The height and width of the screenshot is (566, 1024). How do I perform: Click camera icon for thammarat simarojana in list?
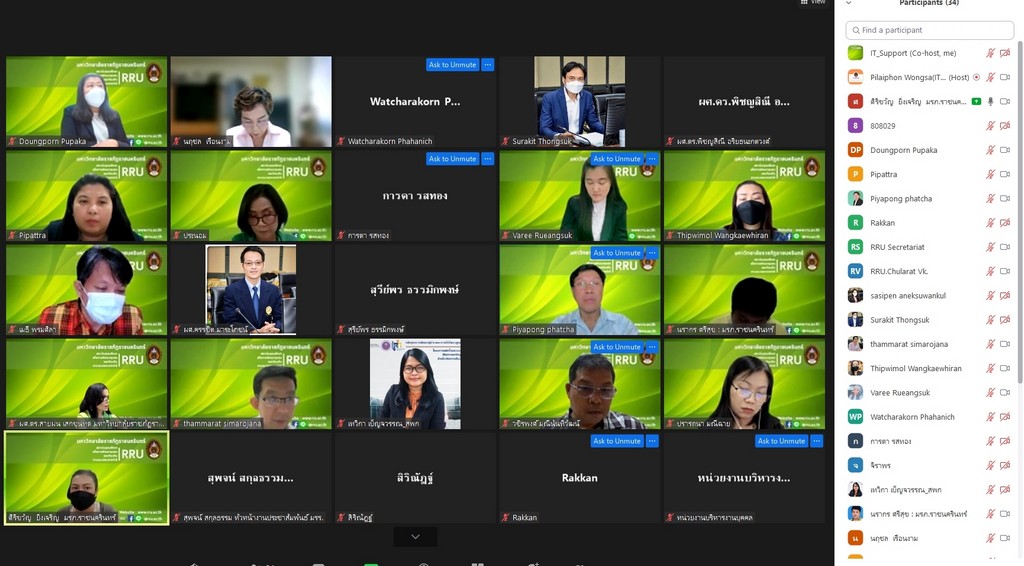coord(1005,344)
